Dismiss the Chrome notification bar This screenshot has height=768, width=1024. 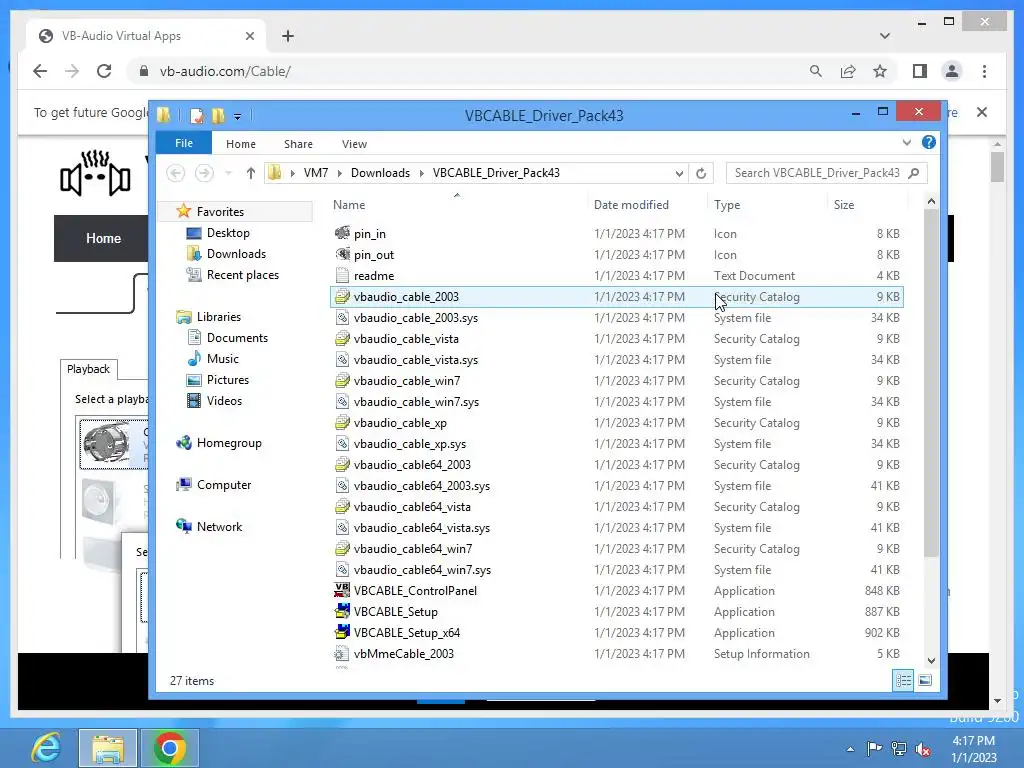click(982, 112)
